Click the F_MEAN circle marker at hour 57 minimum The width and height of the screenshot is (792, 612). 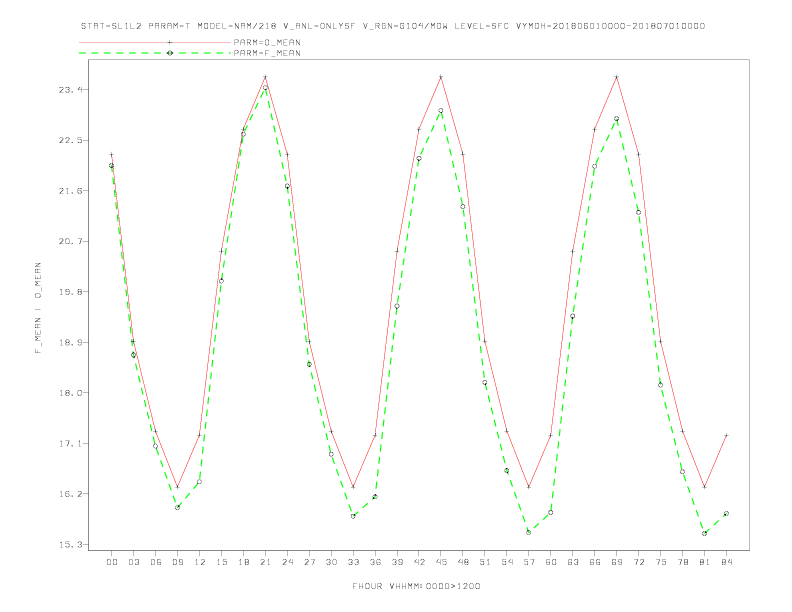point(529,532)
